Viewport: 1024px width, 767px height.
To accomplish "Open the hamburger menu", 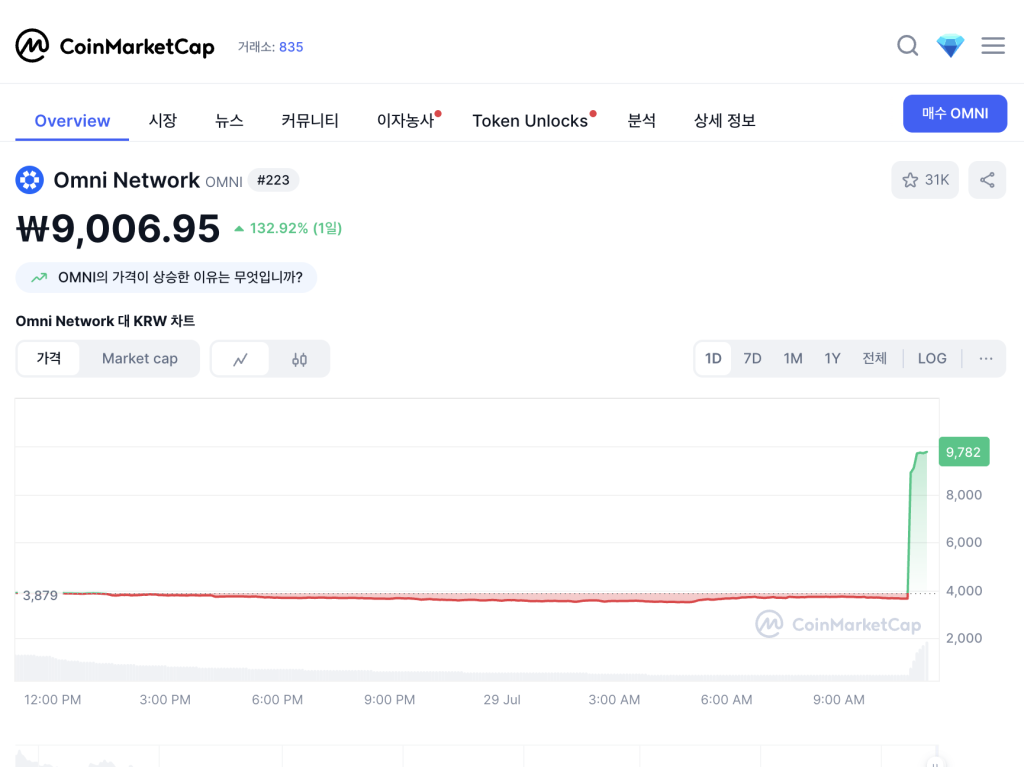I will click(x=993, y=46).
